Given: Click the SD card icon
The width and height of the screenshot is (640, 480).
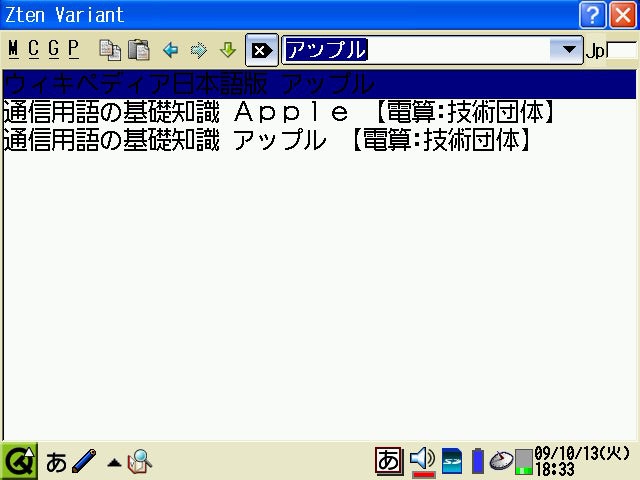Looking at the screenshot, I should pos(452,461).
